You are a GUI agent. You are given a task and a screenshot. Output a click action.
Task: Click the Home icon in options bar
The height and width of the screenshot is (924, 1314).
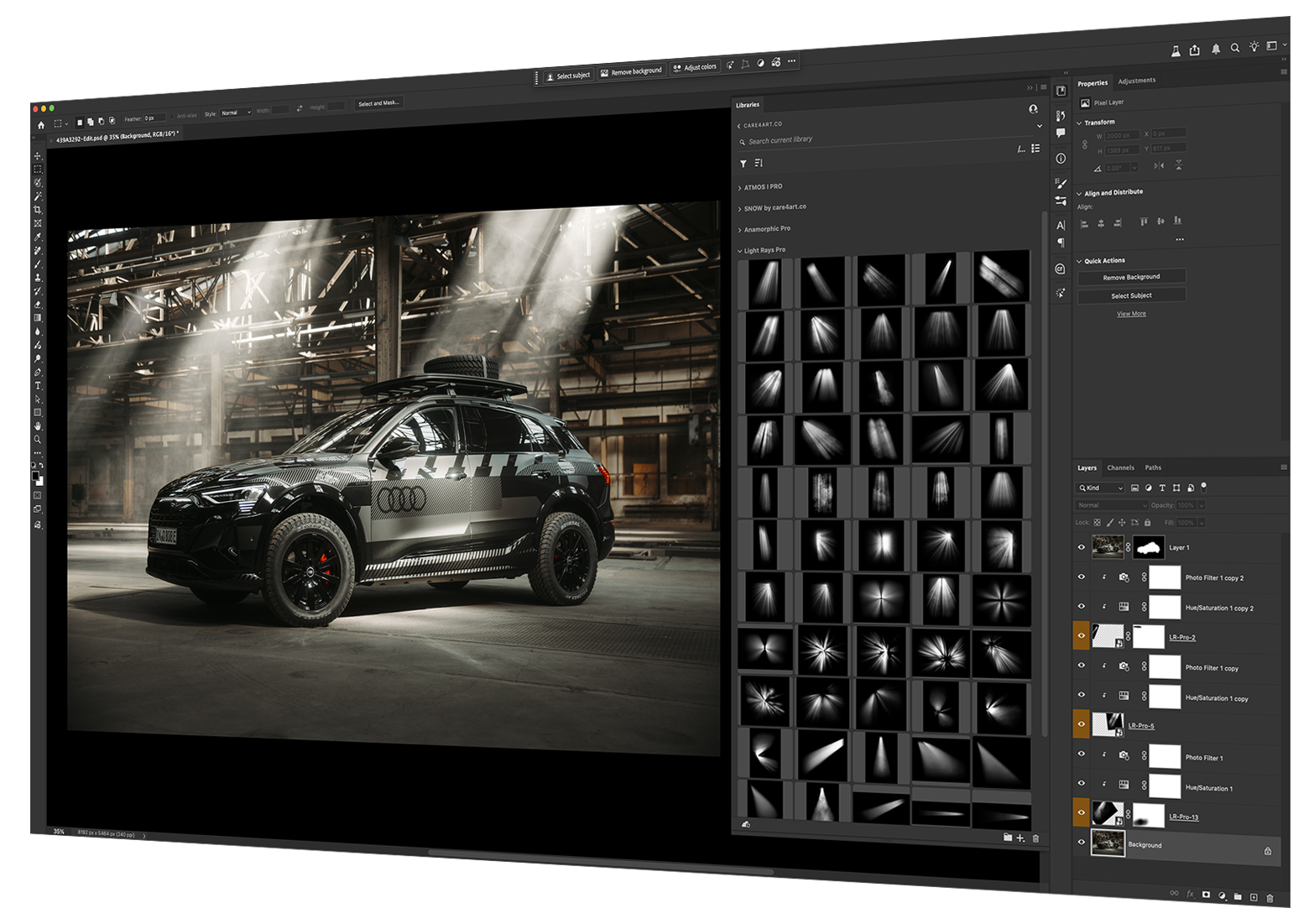point(40,124)
